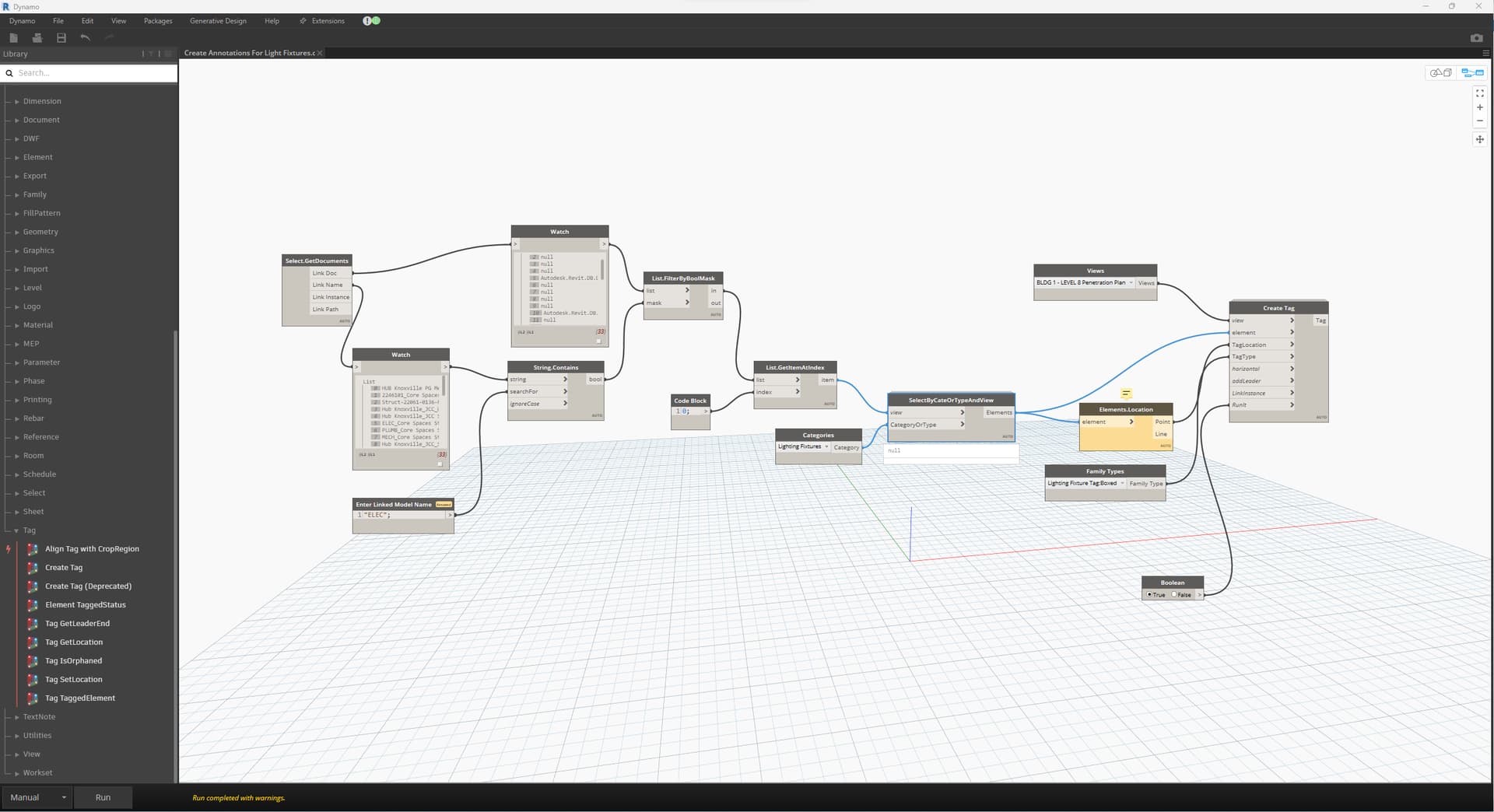Click the camera export icon at top right
The image size is (1494, 812).
click(1475, 37)
